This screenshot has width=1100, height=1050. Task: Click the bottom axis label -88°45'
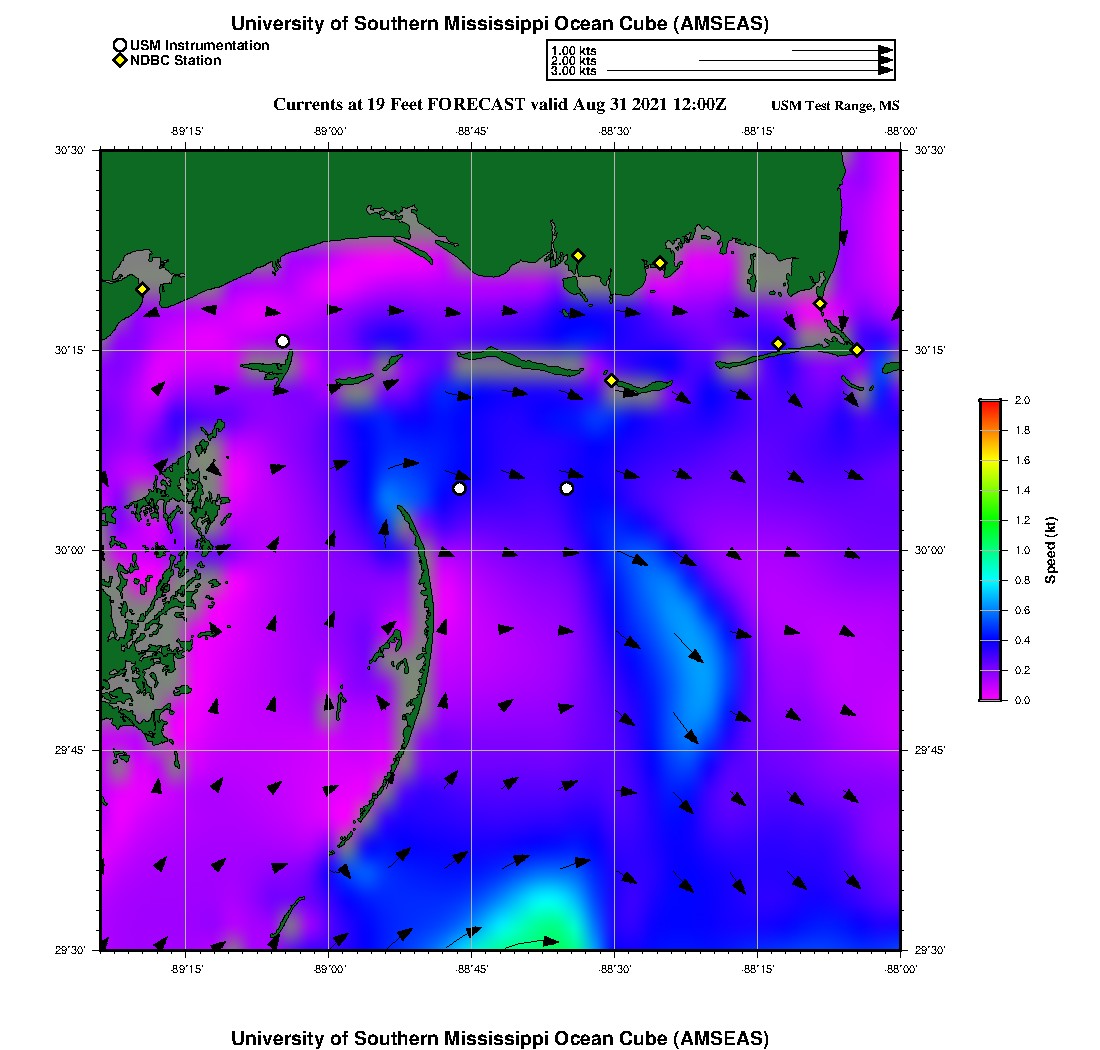472,969
